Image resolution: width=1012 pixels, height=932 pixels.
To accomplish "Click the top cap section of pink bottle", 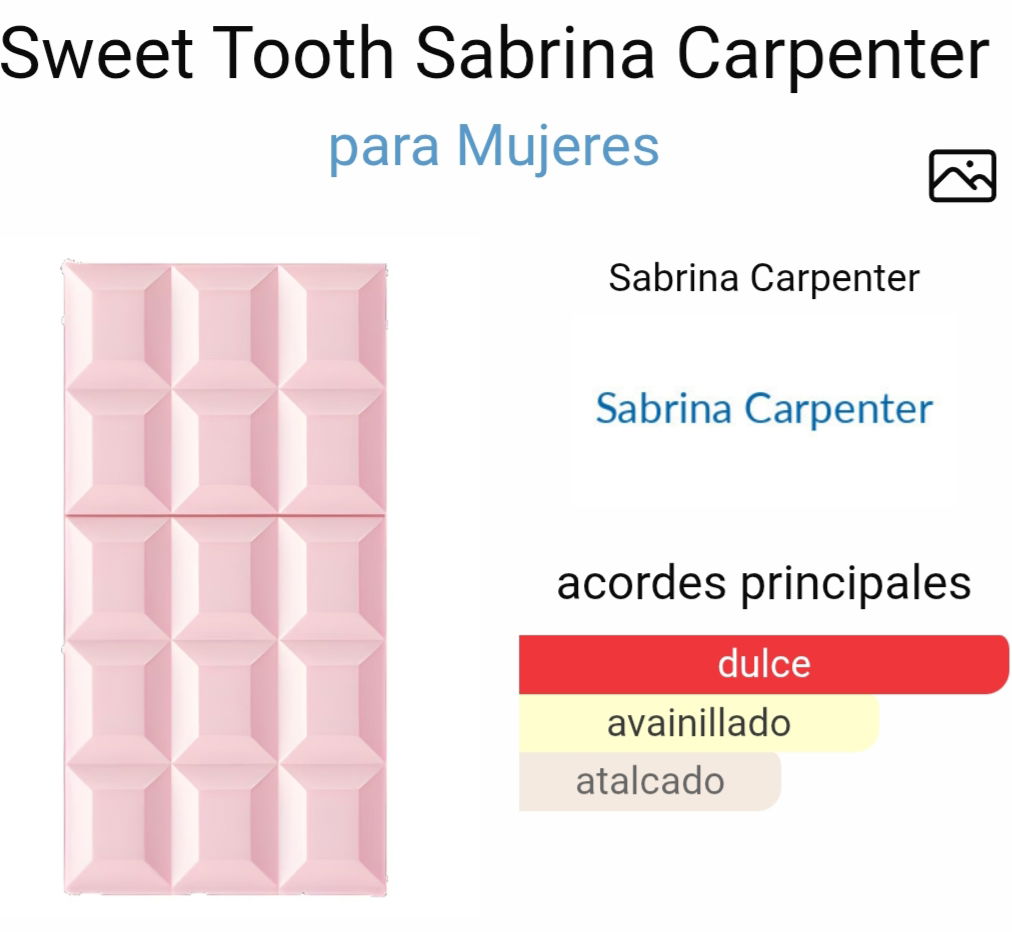I will coord(225,388).
